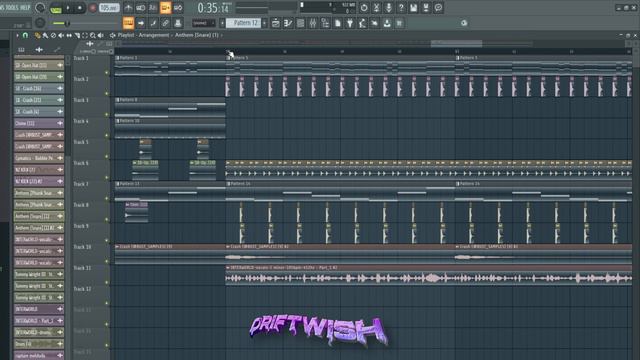The height and width of the screenshot is (360, 640).
Task: Select the Select tool in playlist
Action: point(85,36)
